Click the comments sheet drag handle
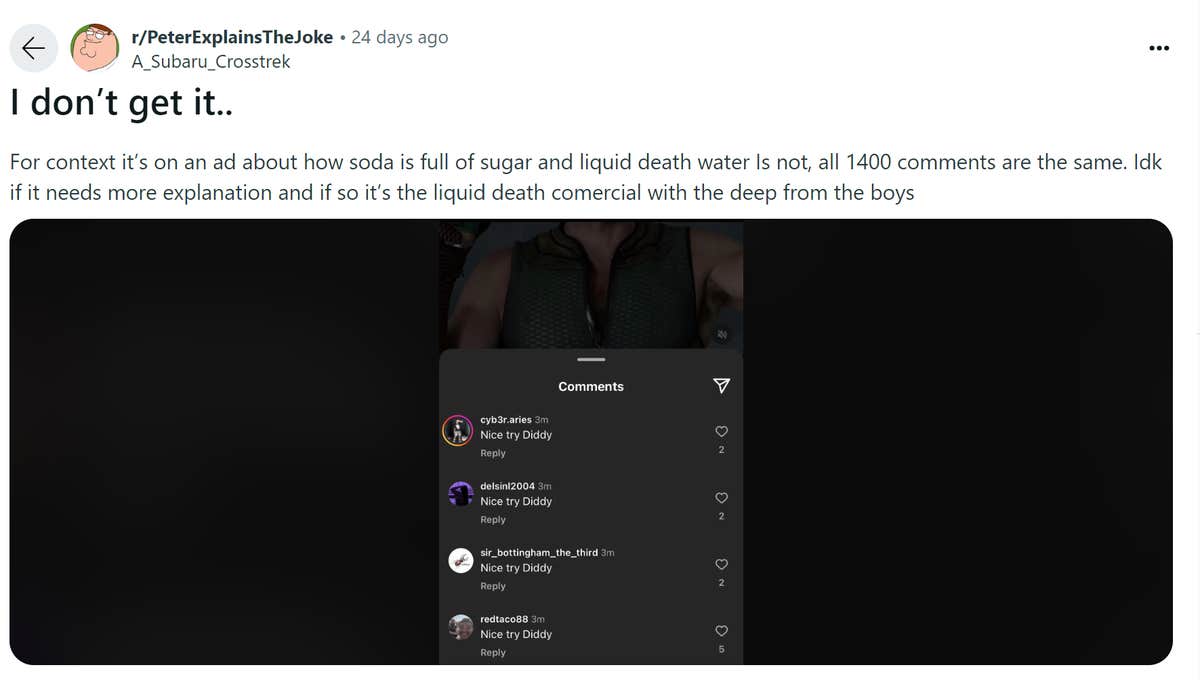 [591, 359]
